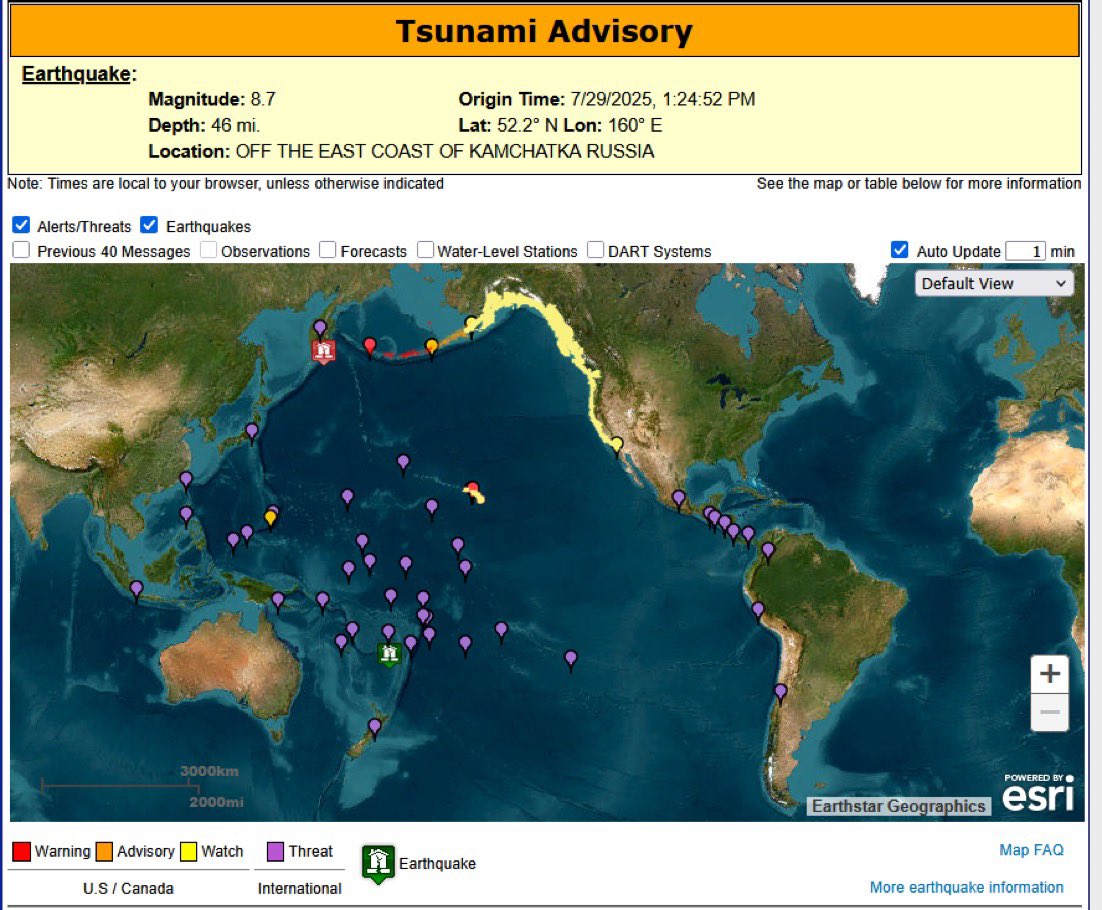Select the purple threat marker on Taiwan
The height and width of the screenshot is (910, 1102).
tap(186, 481)
